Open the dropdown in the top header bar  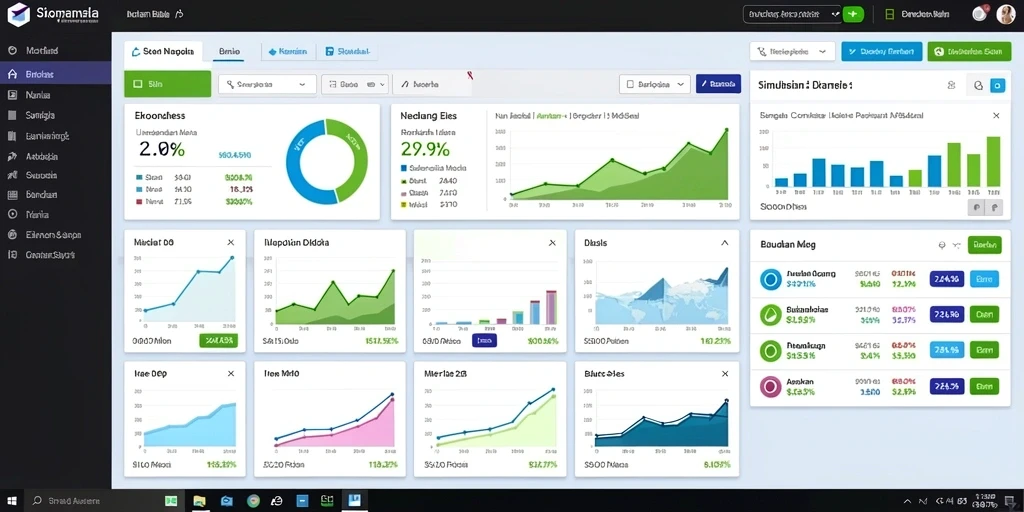[792, 14]
